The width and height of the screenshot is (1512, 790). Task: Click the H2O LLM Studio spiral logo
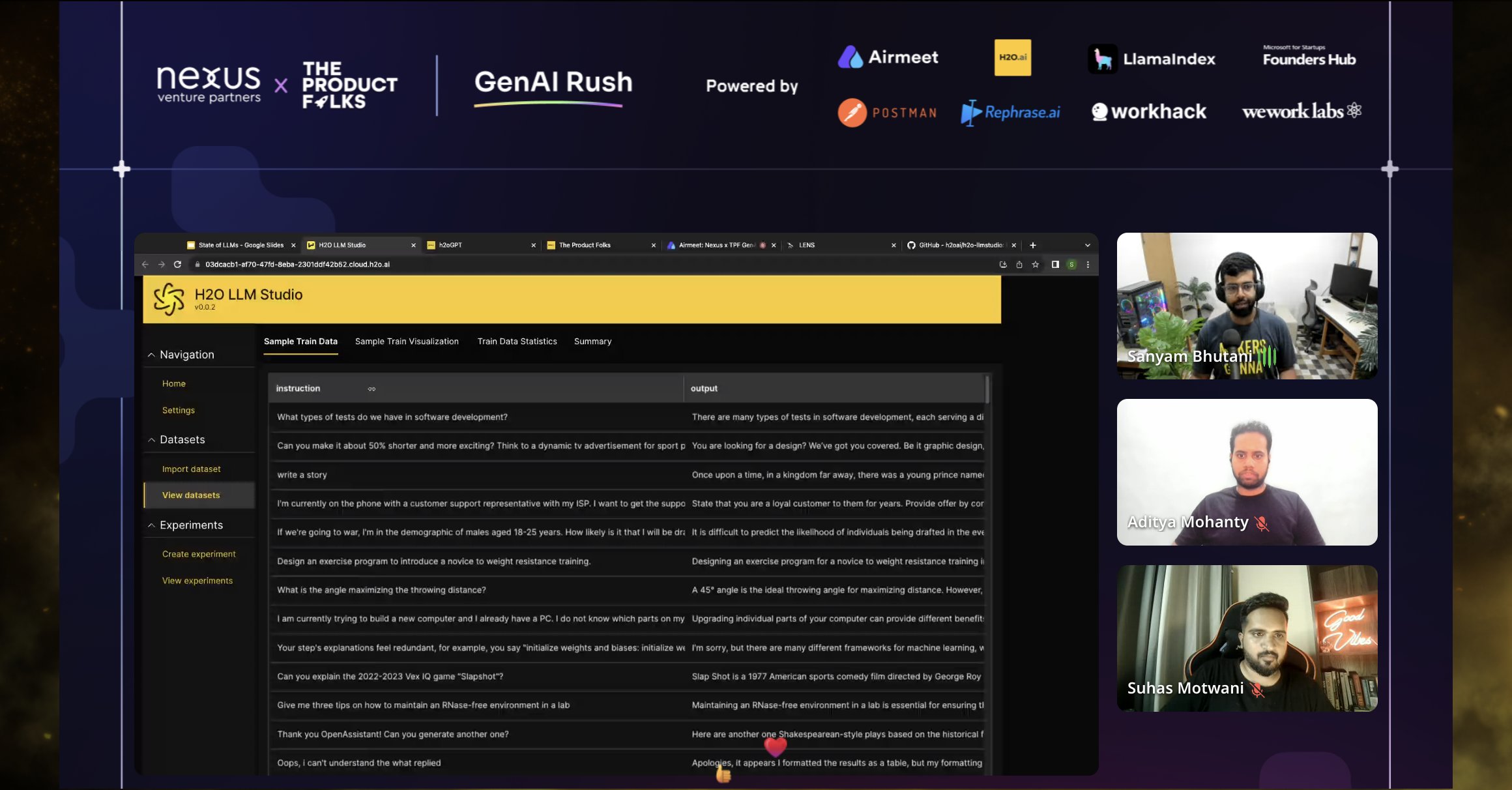pos(169,299)
